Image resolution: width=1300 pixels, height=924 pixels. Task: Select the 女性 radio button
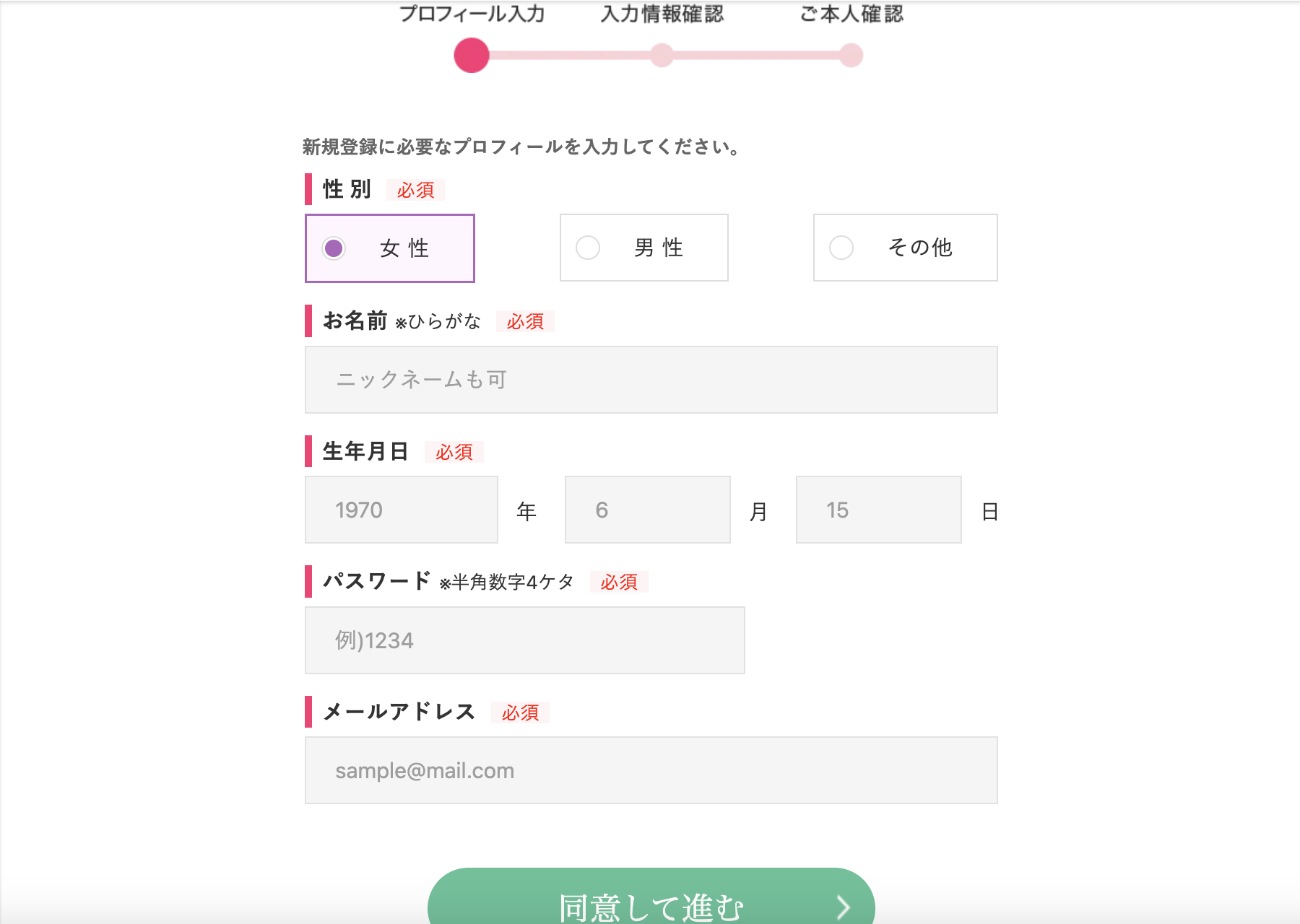(x=334, y=248)
